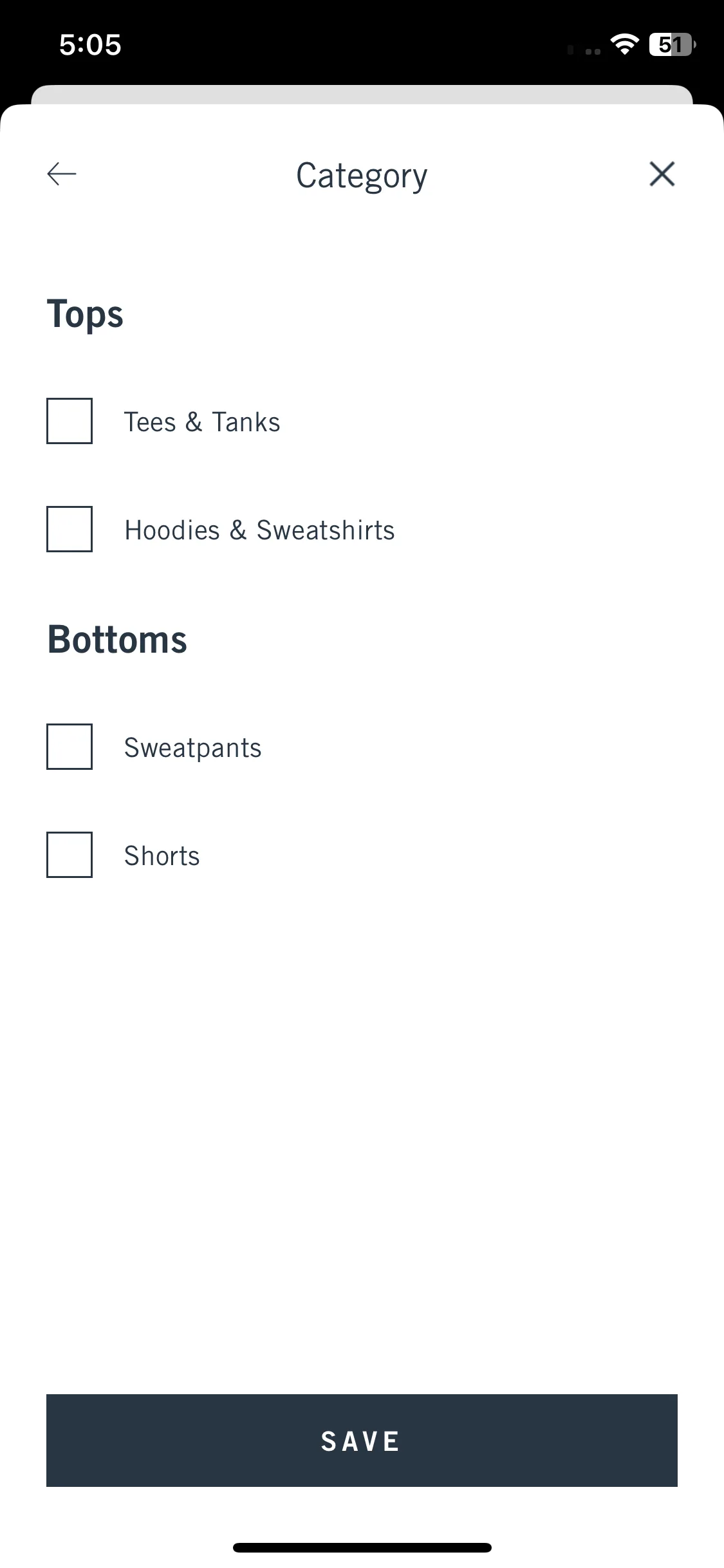Save the selected category filters
The image size is (724, 1568).
click(x=362, y=1441)
